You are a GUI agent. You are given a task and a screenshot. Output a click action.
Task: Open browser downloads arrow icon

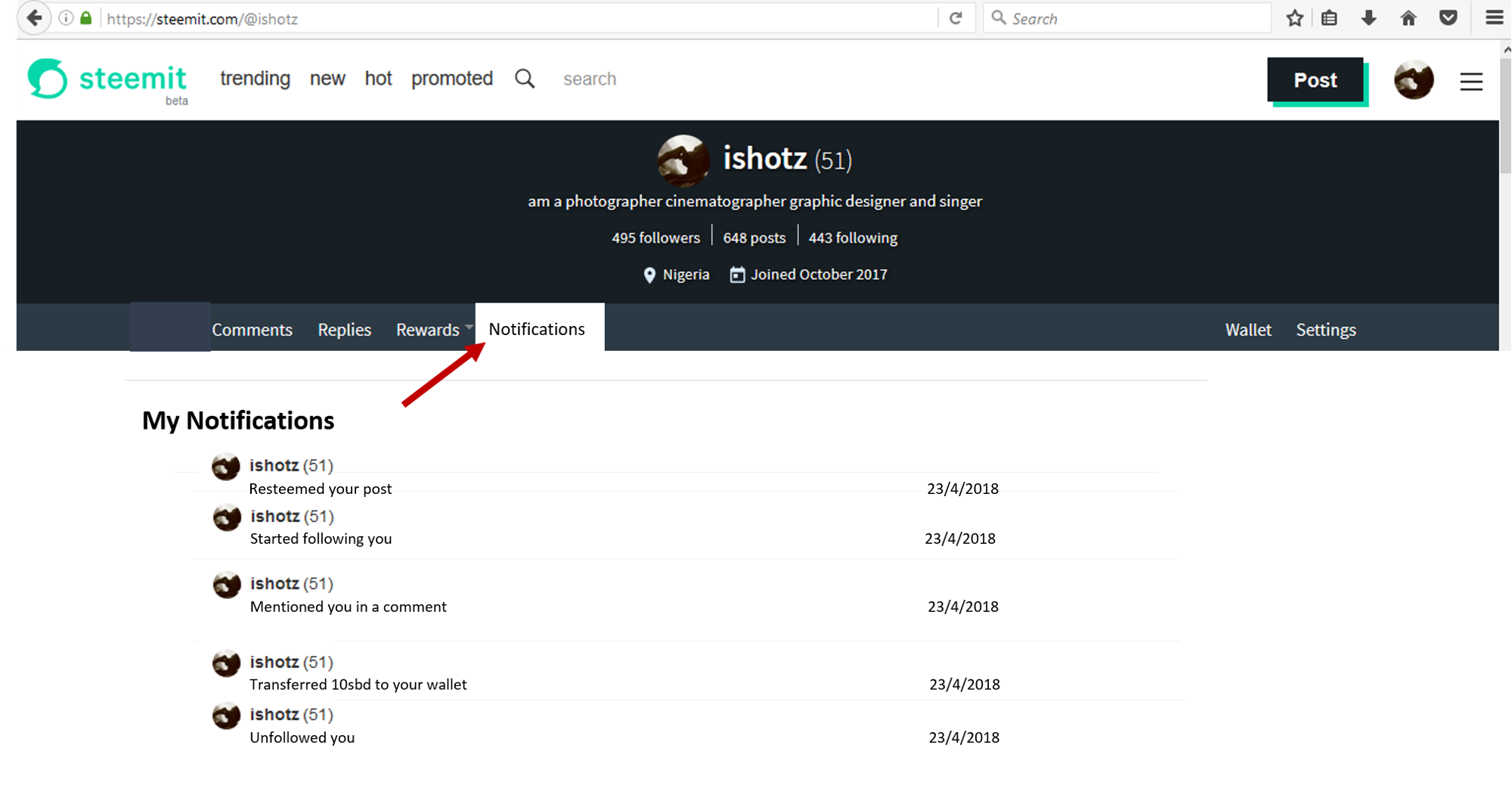click(x=1368, y=18)
